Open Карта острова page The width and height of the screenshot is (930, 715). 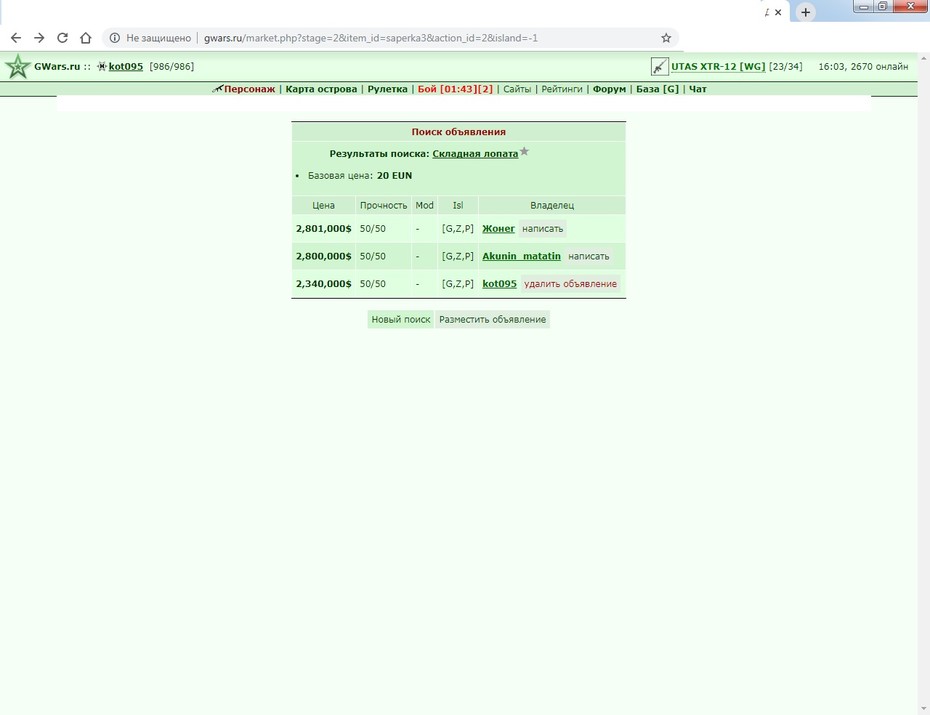321,89
